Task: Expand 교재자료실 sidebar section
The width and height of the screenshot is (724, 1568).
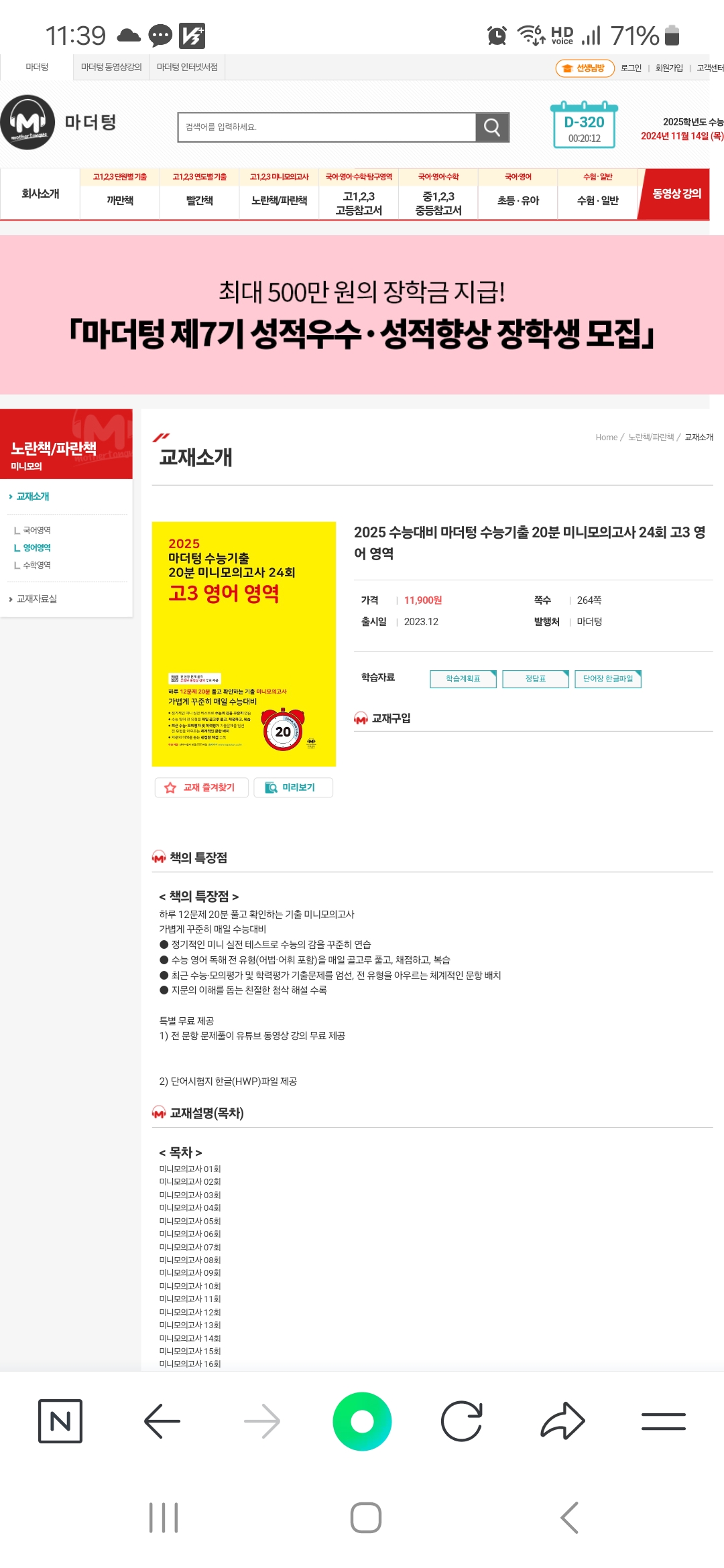Action: pos(36,599)
